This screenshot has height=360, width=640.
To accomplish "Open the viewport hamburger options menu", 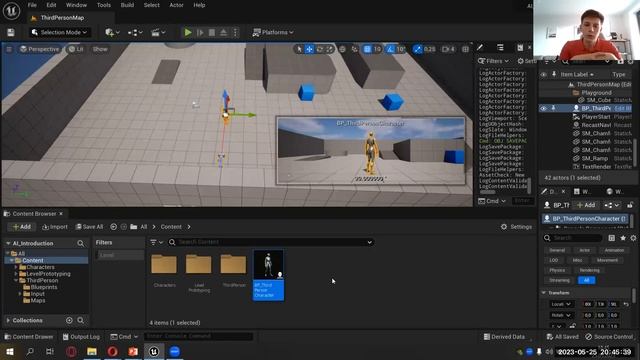I will (x=9, y=49).
